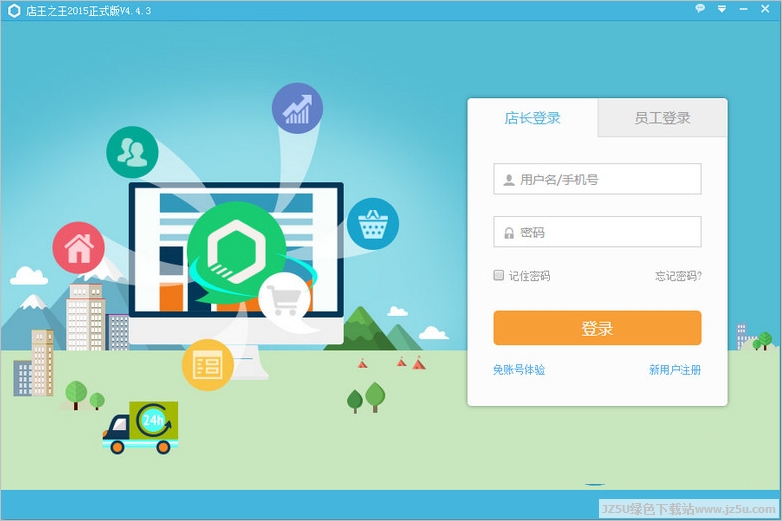Screen dimensions: 782x521
Task: Click the blue shopping basket icon
Action: click(x=373, y=224)
